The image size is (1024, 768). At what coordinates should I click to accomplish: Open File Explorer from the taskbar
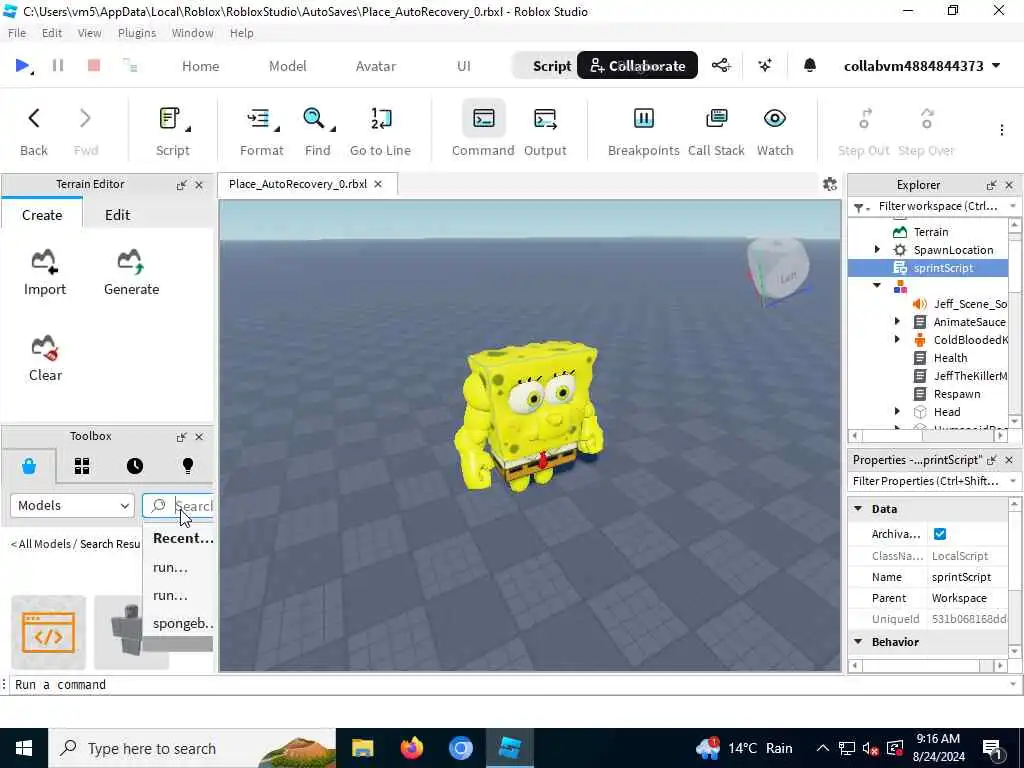pyautogui.click(x=362, y=748)
